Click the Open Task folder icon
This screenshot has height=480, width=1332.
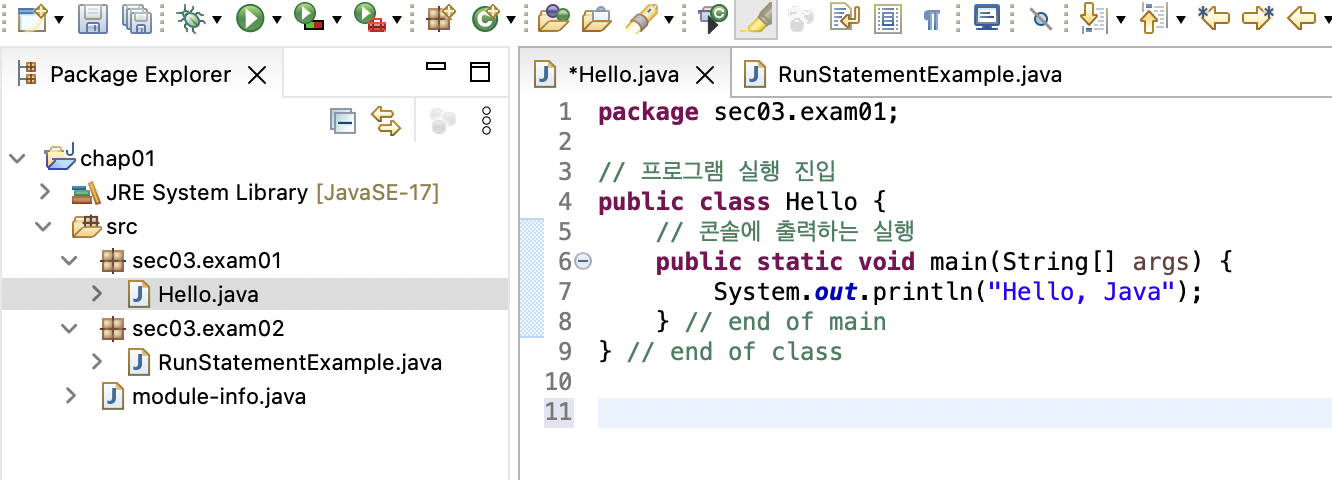[597, 17]
